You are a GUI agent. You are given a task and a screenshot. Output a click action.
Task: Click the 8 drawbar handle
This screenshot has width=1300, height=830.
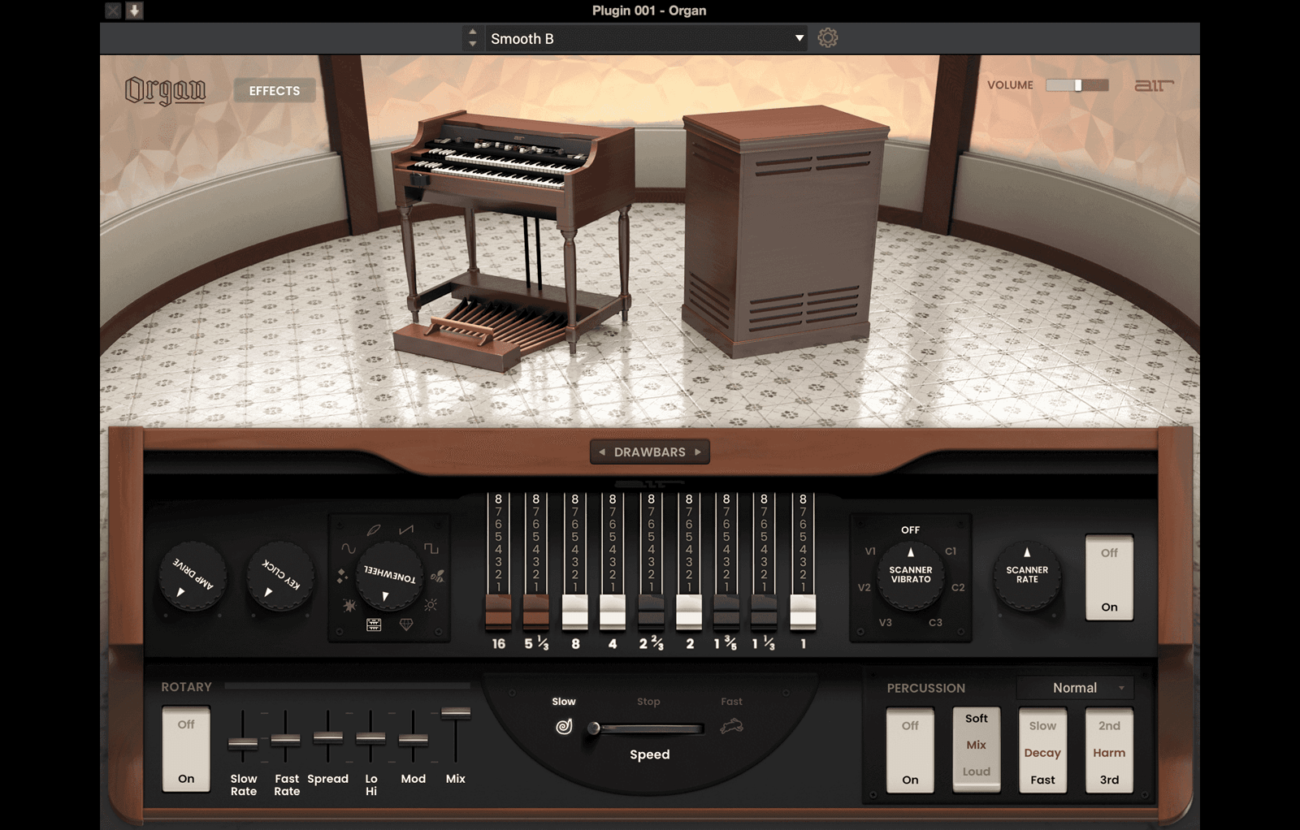tap(574, 612)
